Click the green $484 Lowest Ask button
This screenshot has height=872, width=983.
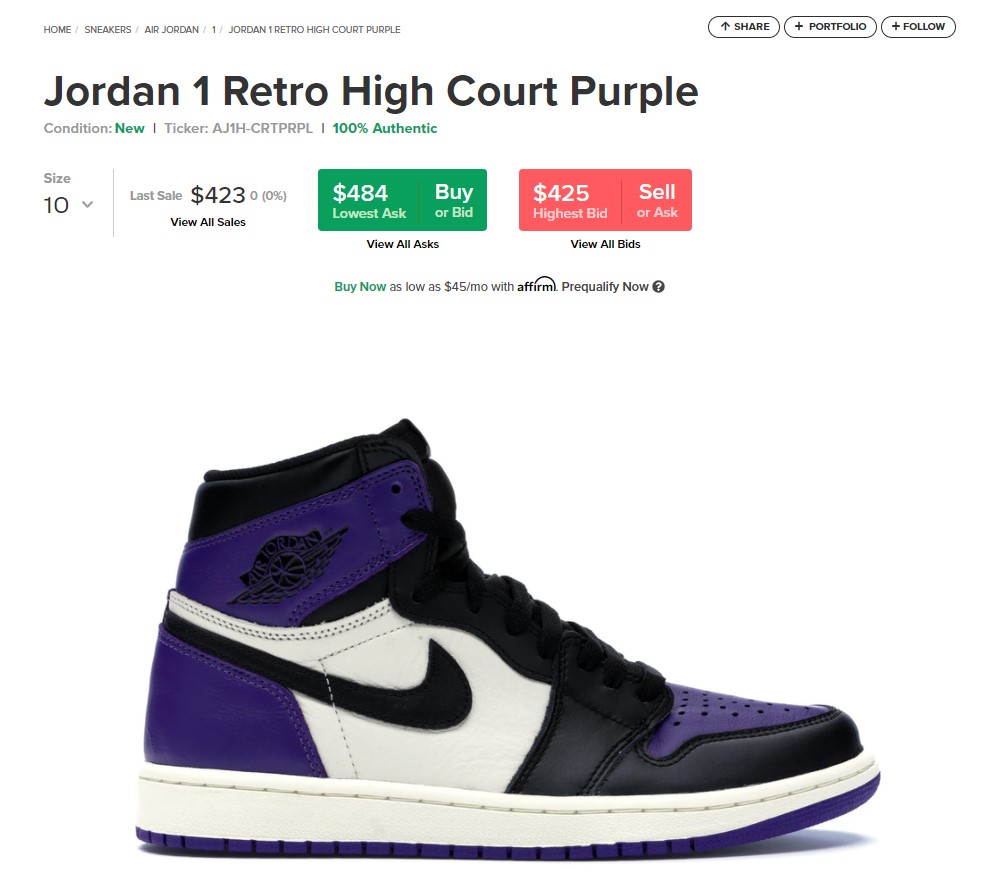pos(369,200)
